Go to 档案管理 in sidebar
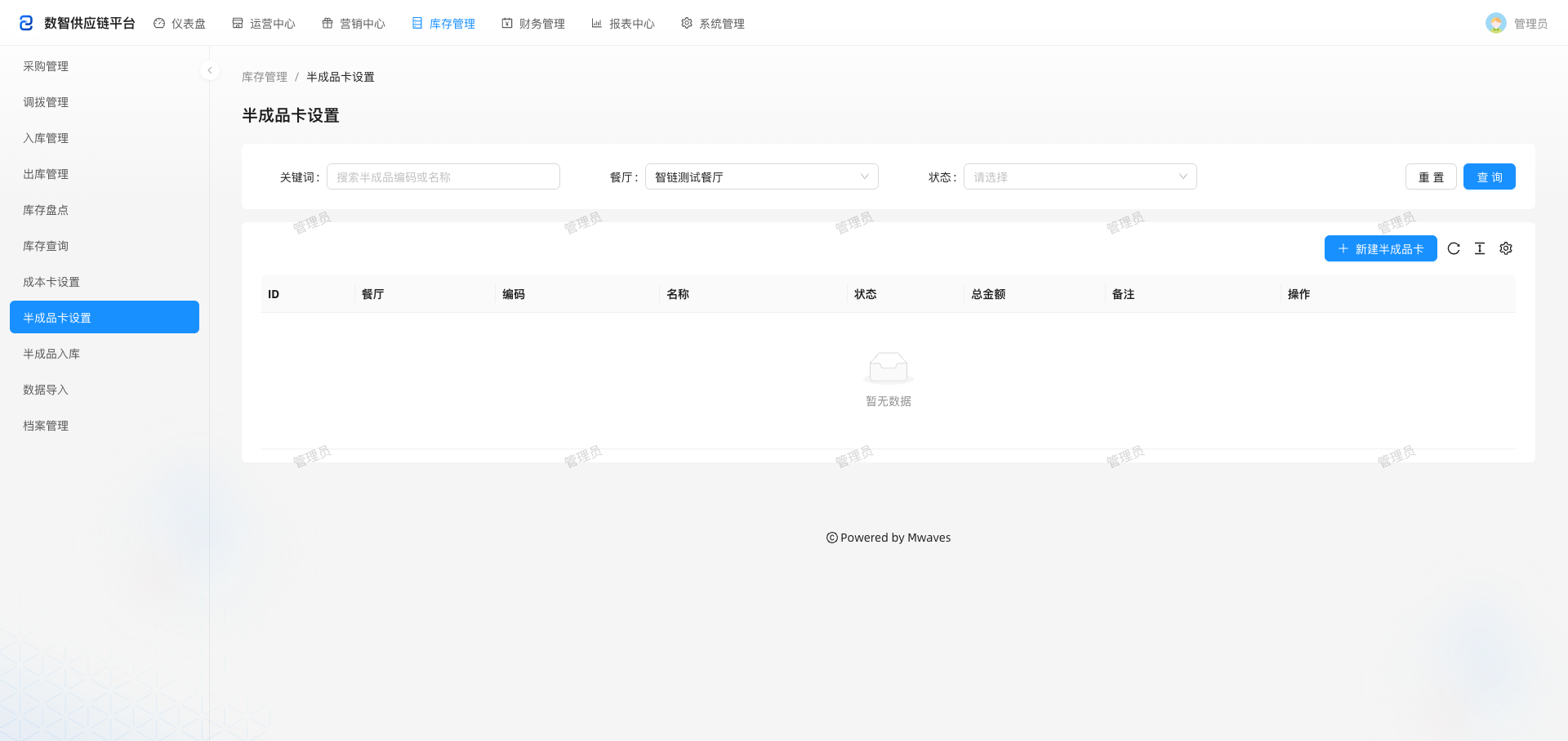The image size is (1568, 741). pyautogui.click(x=105, y=426)
